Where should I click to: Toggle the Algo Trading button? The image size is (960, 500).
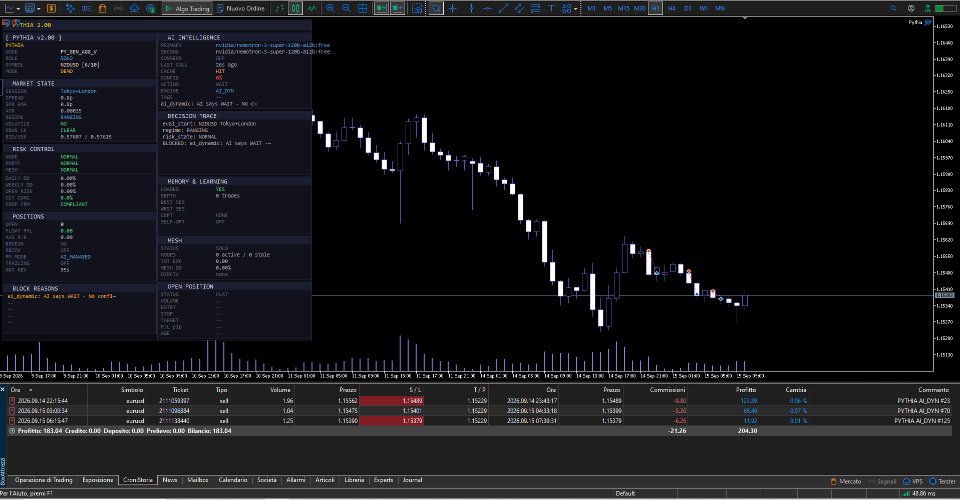(187, 9)
